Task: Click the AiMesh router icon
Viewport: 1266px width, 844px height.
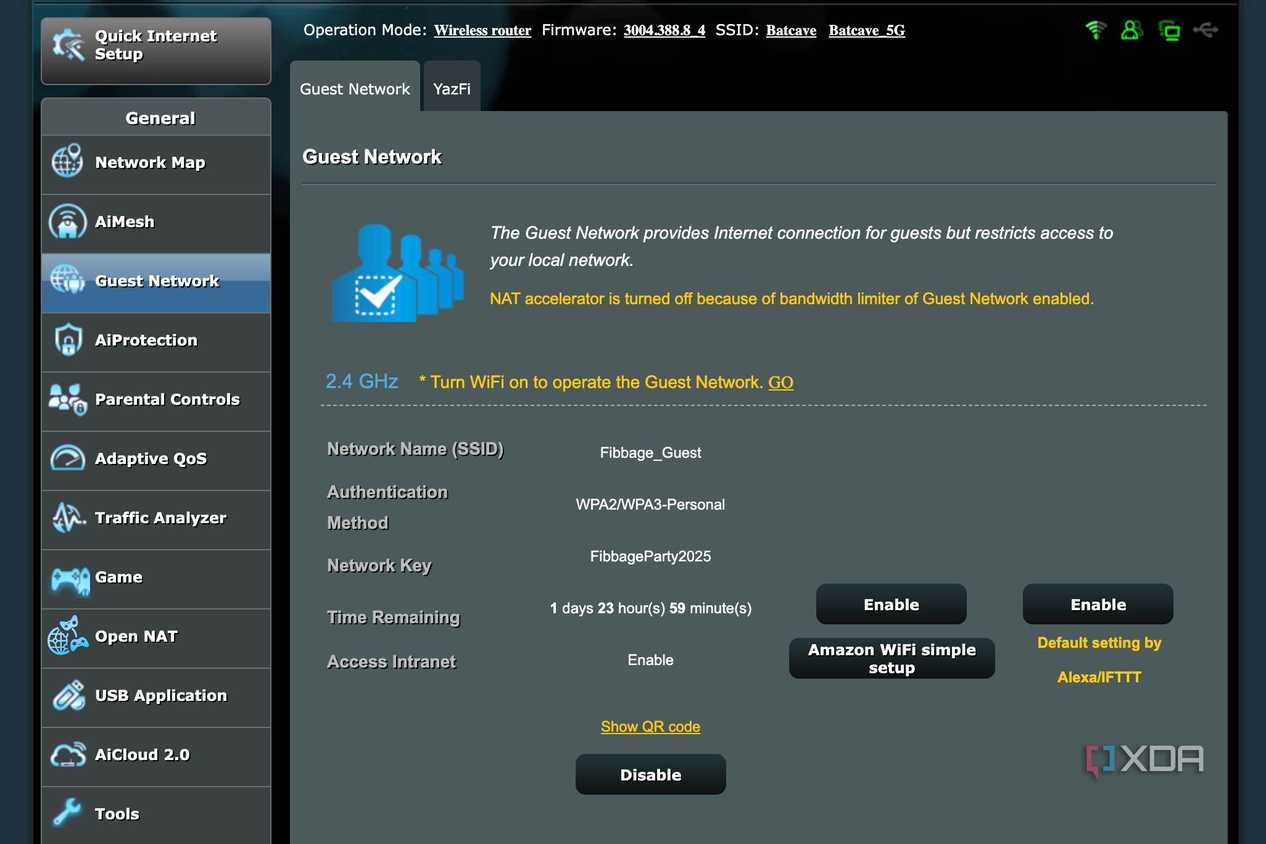Action: [x=67, y=222]
